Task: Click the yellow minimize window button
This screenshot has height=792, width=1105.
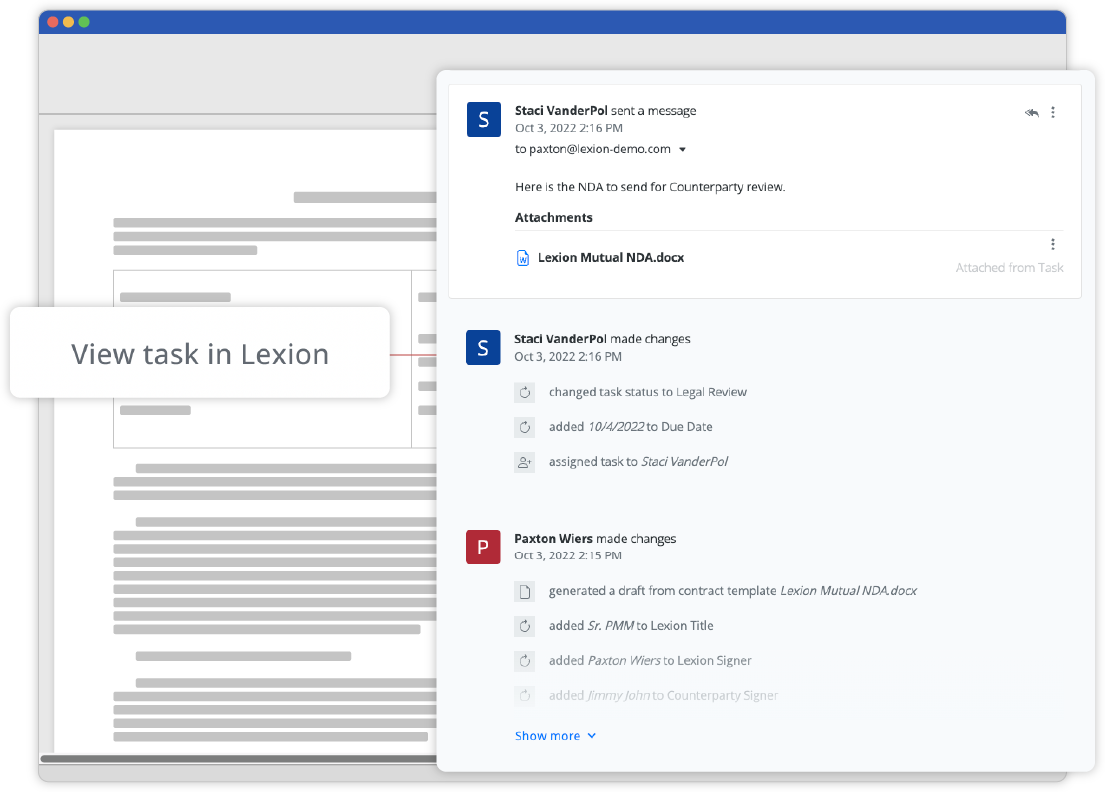Action: 68,22
